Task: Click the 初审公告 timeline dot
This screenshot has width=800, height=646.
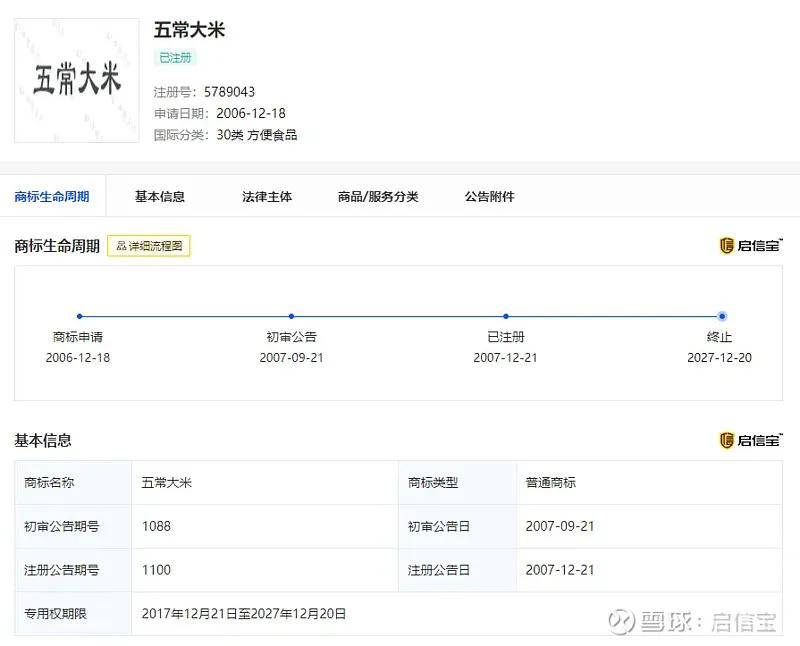Action: (291, 316)
